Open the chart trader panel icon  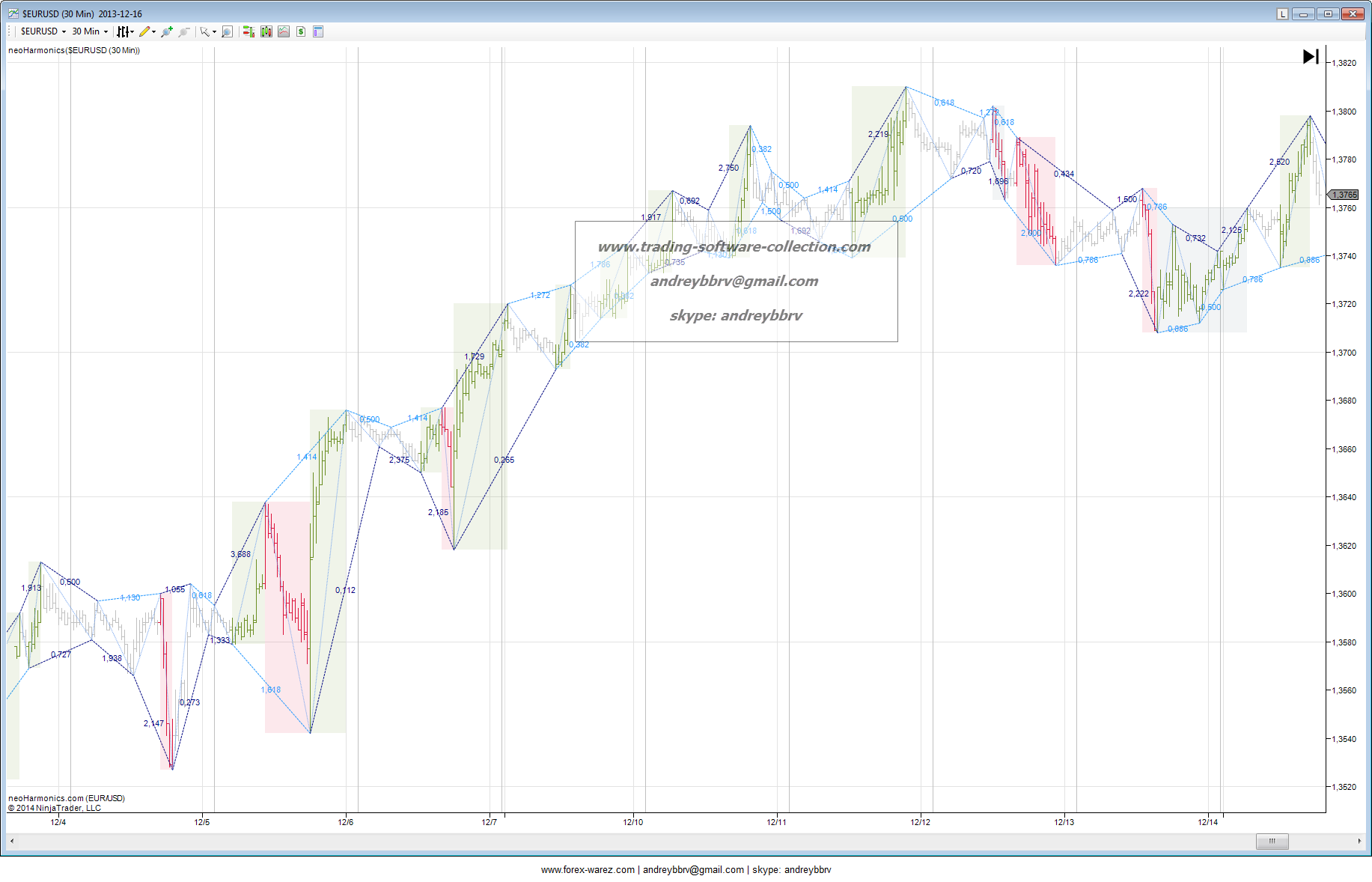pyautogui.click(x=249, y=31)
